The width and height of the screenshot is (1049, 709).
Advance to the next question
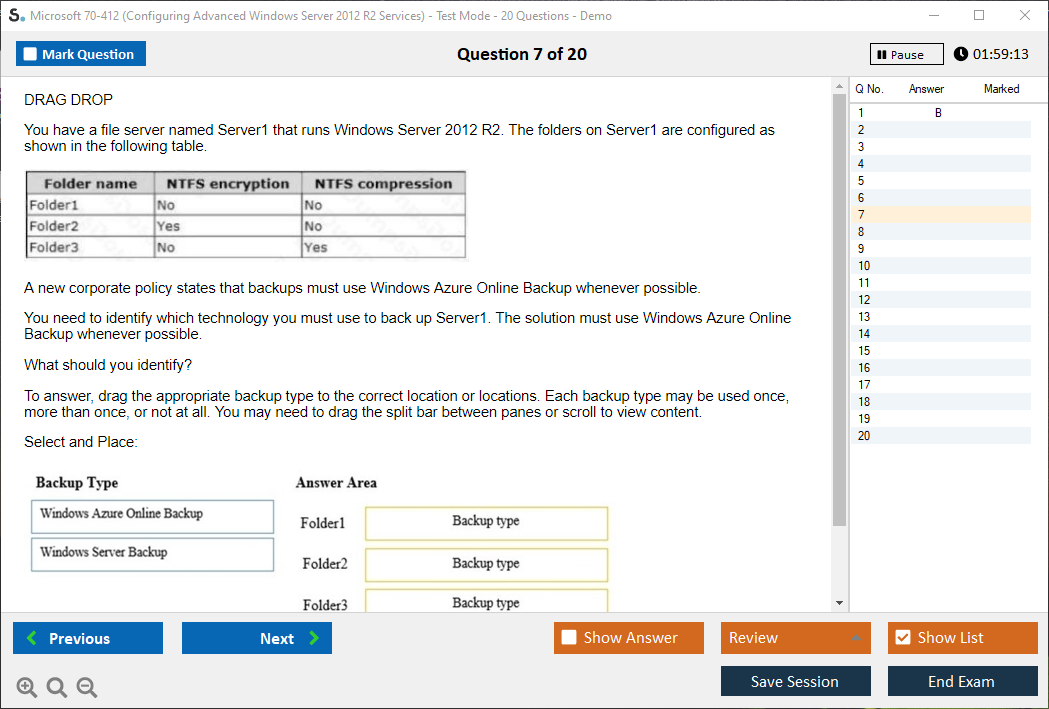256,638
